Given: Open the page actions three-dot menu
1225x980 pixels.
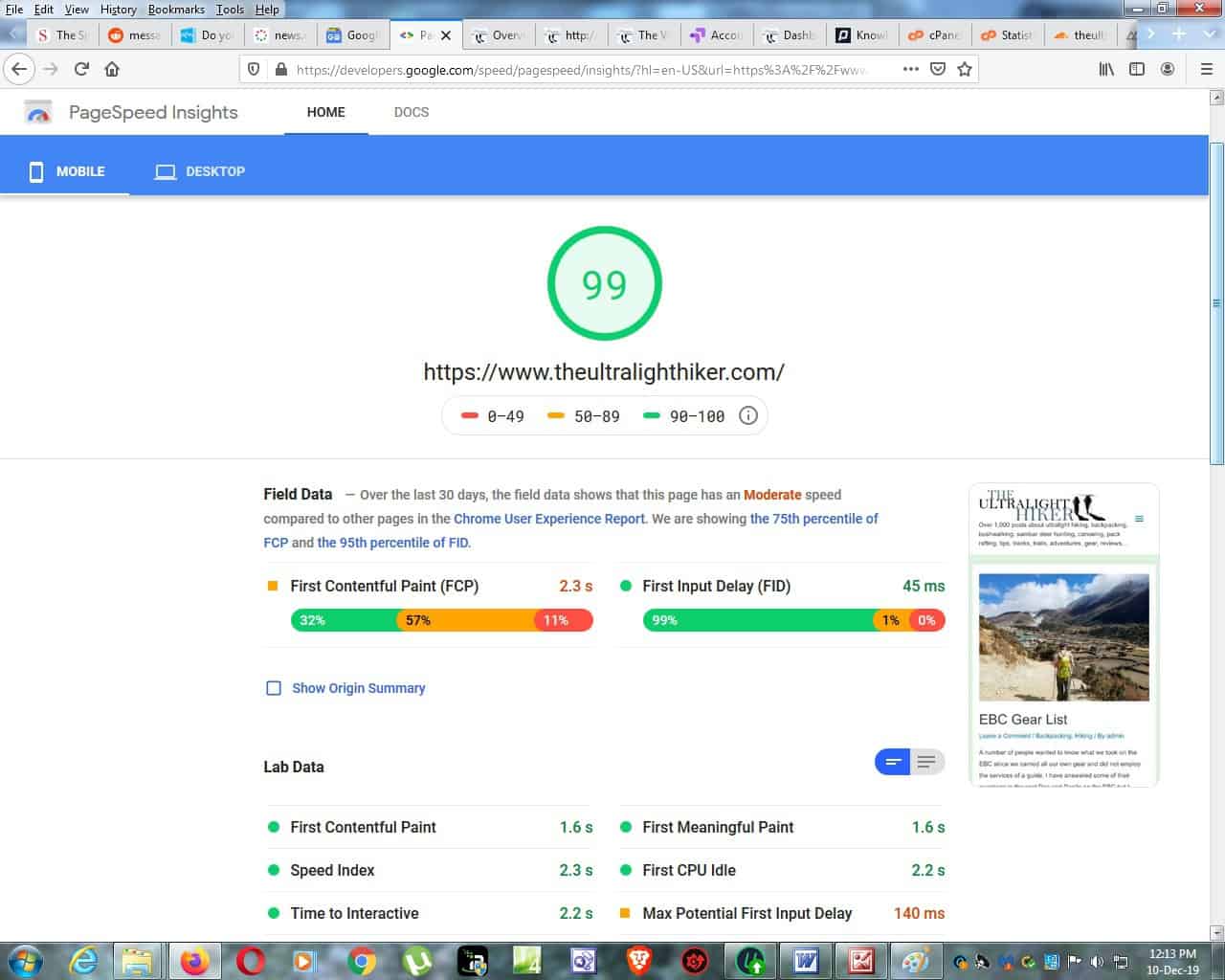Looking at the screenshot, I should point(910,69).
